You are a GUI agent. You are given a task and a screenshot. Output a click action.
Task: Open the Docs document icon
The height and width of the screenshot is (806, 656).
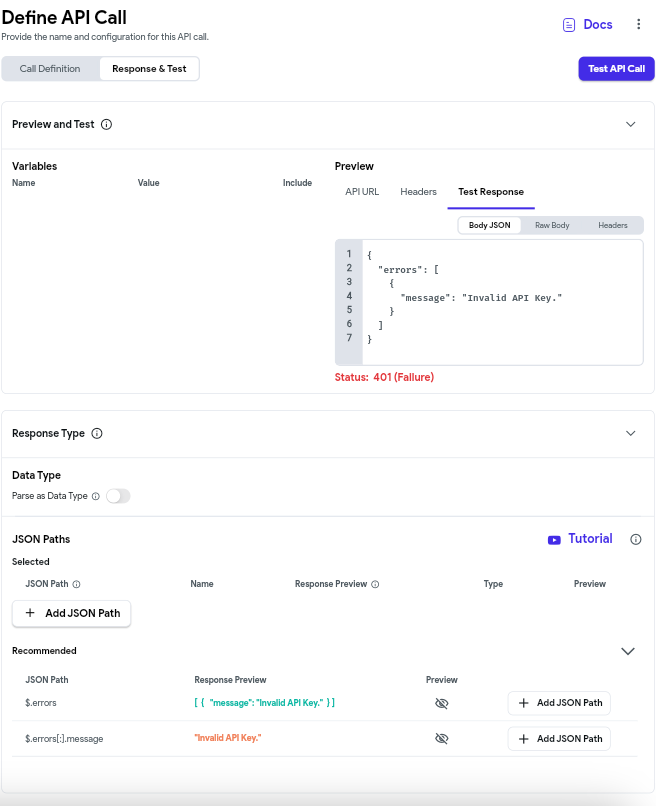click(569, 25)
